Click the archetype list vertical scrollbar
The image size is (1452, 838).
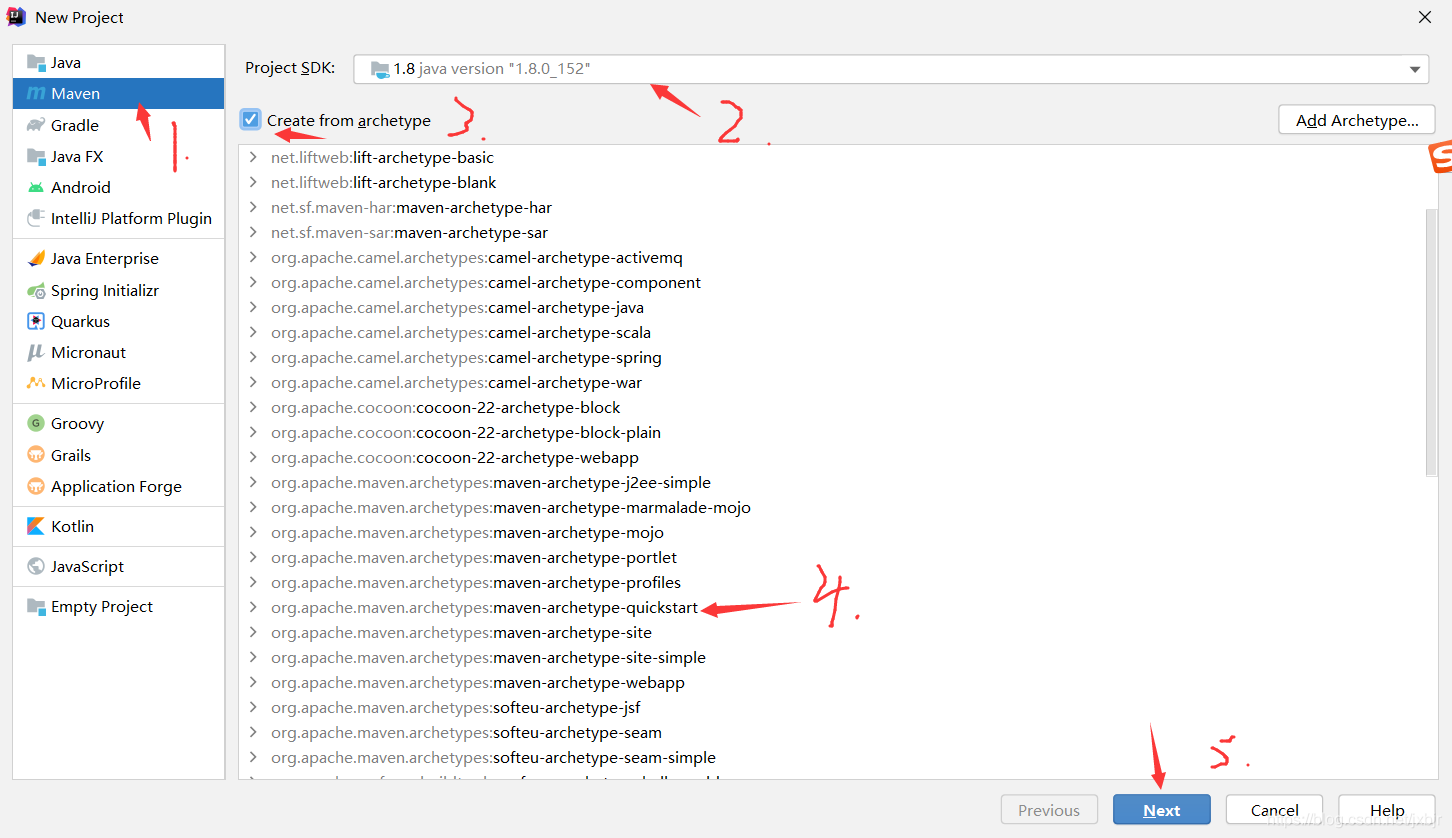[x=1431, y=342]
